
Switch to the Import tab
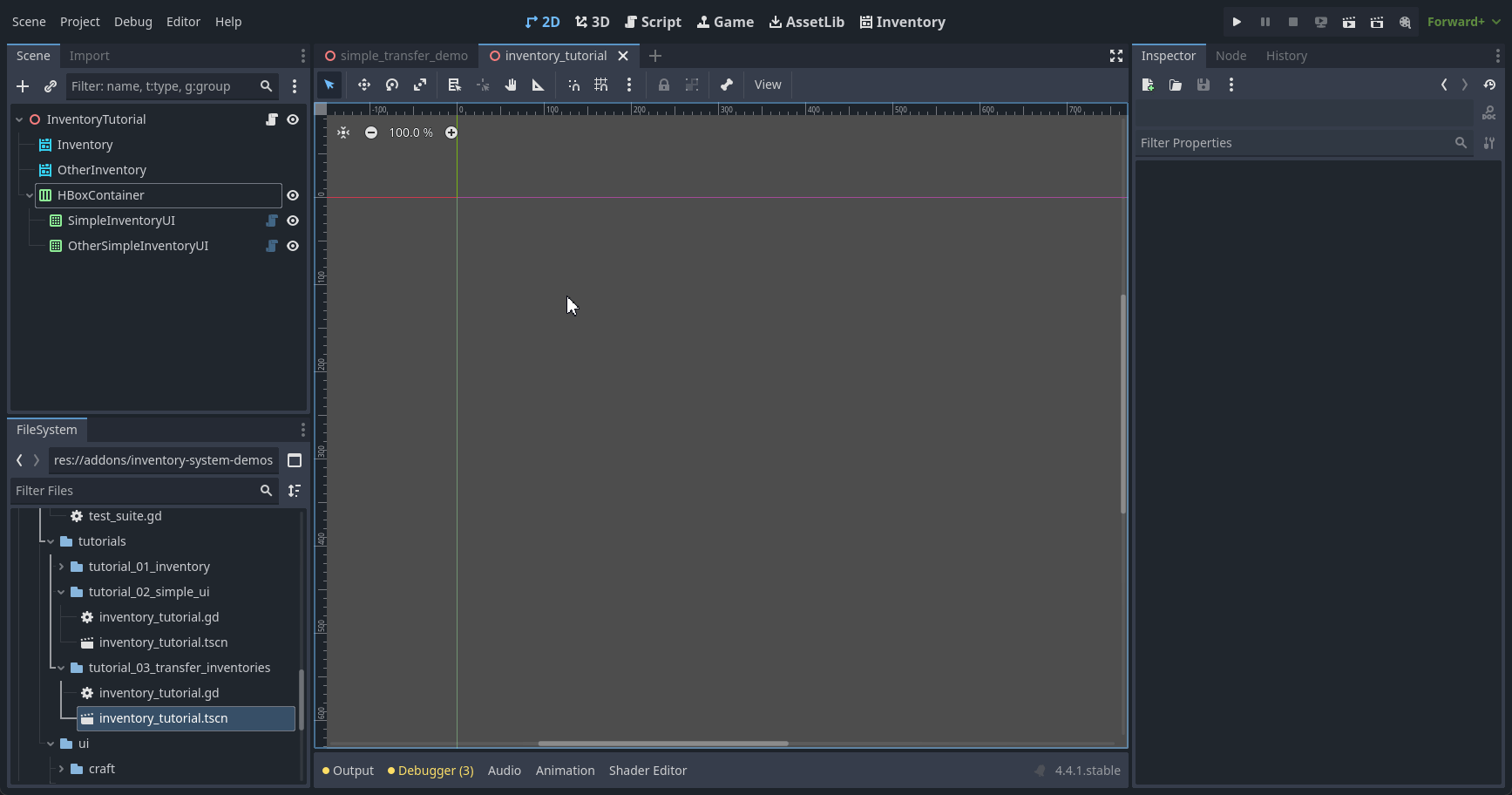click(90, 56)
